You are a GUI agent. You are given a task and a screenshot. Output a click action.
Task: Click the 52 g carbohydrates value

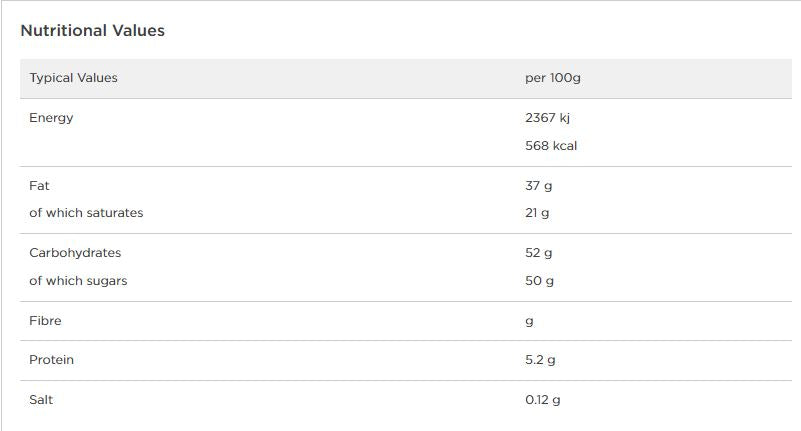coord(538,253)
